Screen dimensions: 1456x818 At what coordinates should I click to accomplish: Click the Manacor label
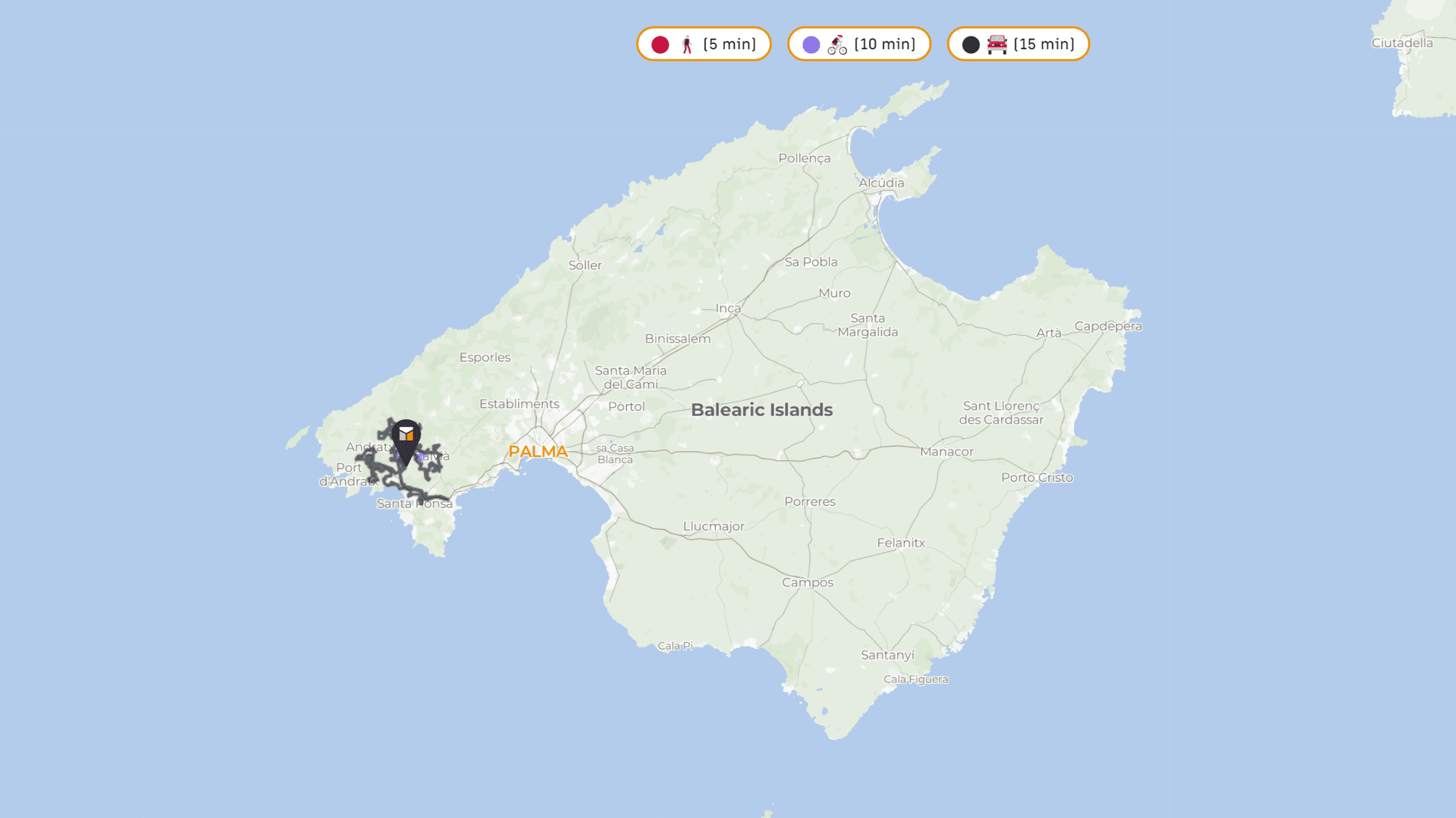946,452
